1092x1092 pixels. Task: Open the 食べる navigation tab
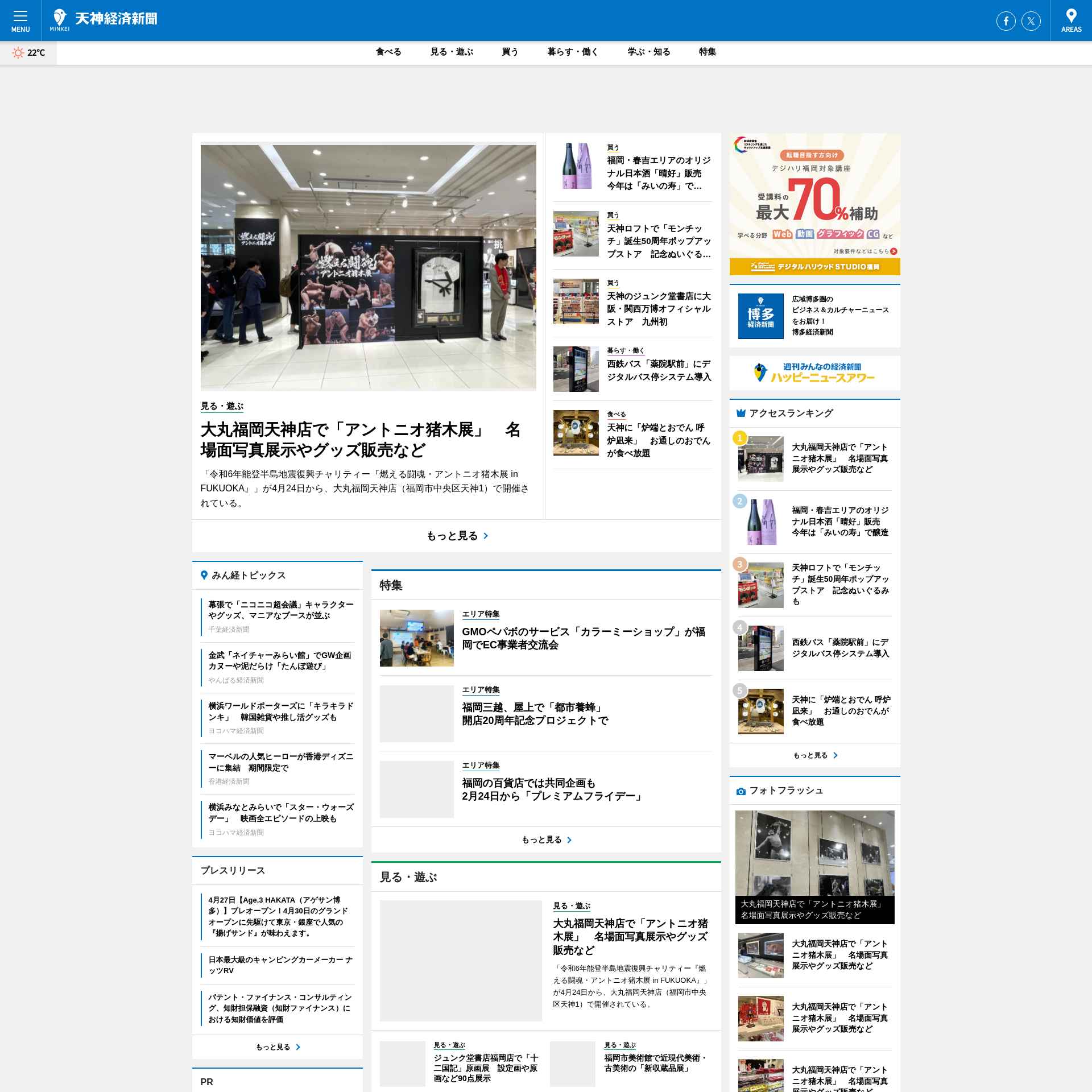(x=388, y=52)
